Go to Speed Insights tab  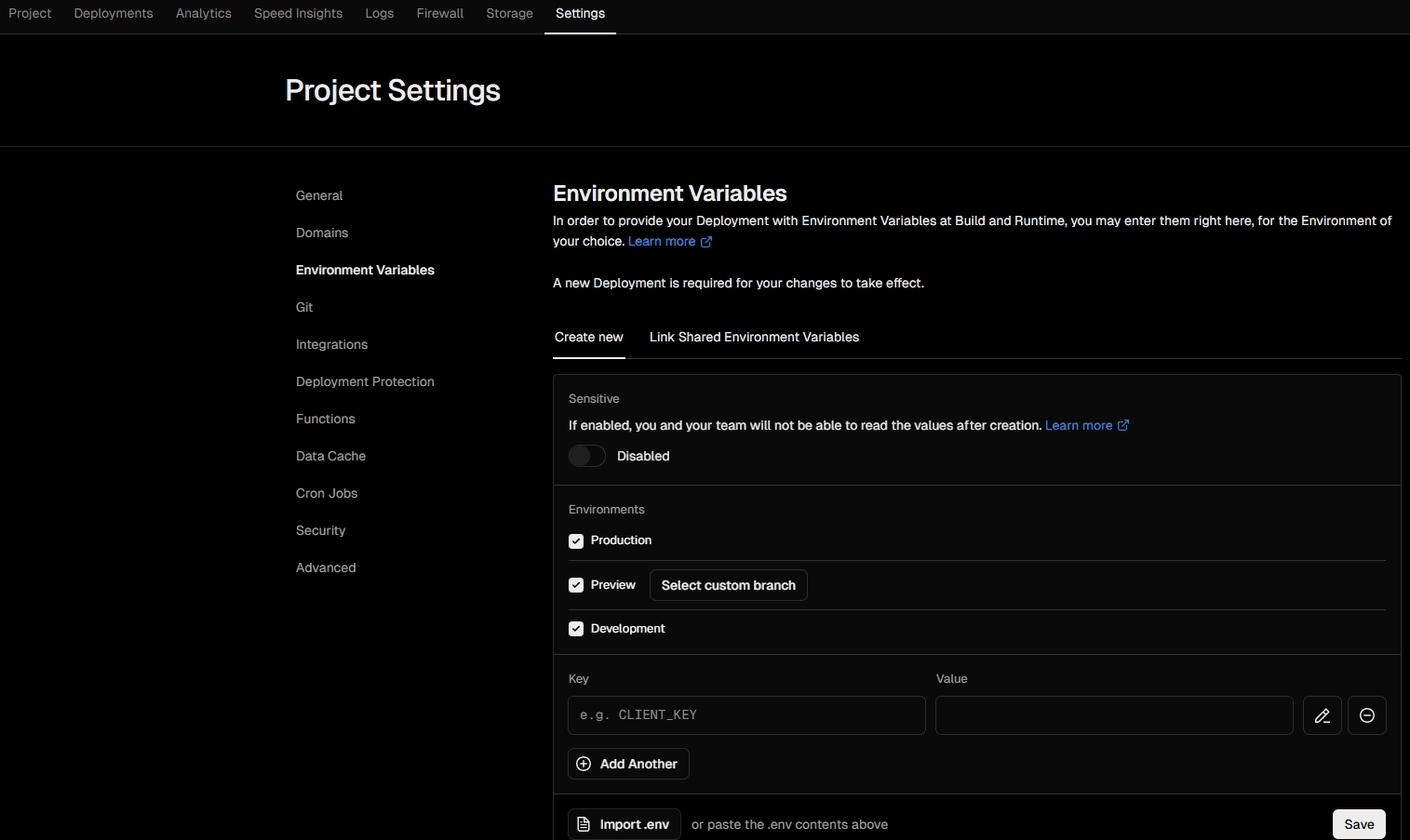coord(298,13)
